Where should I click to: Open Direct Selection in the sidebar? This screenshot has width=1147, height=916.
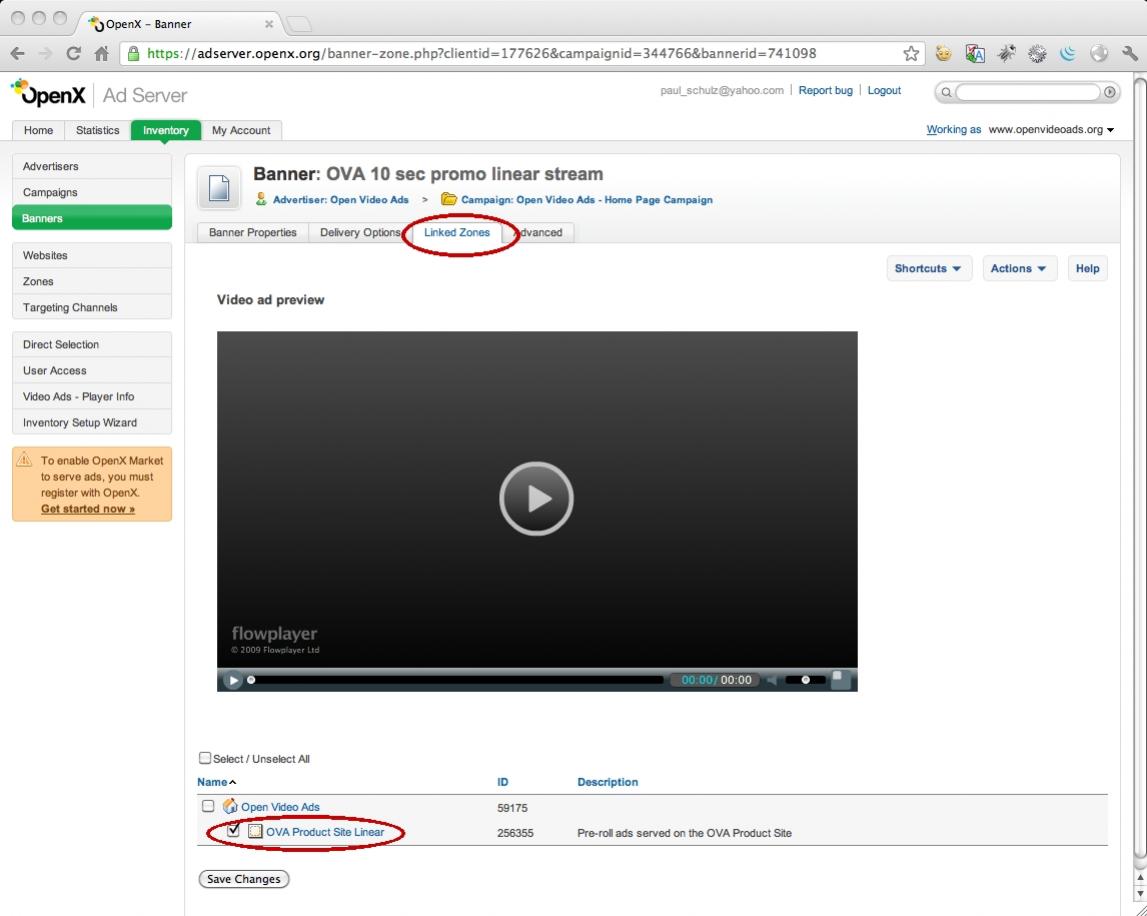[92, 345]
